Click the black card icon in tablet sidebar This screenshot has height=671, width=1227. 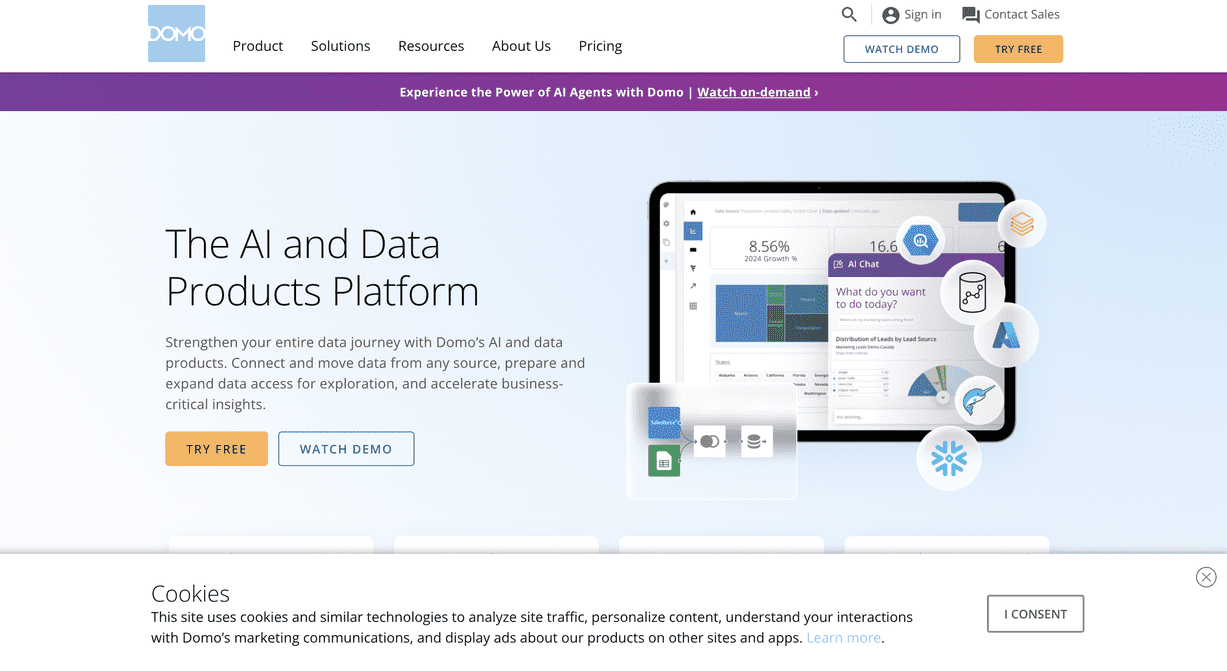[693, 250]
